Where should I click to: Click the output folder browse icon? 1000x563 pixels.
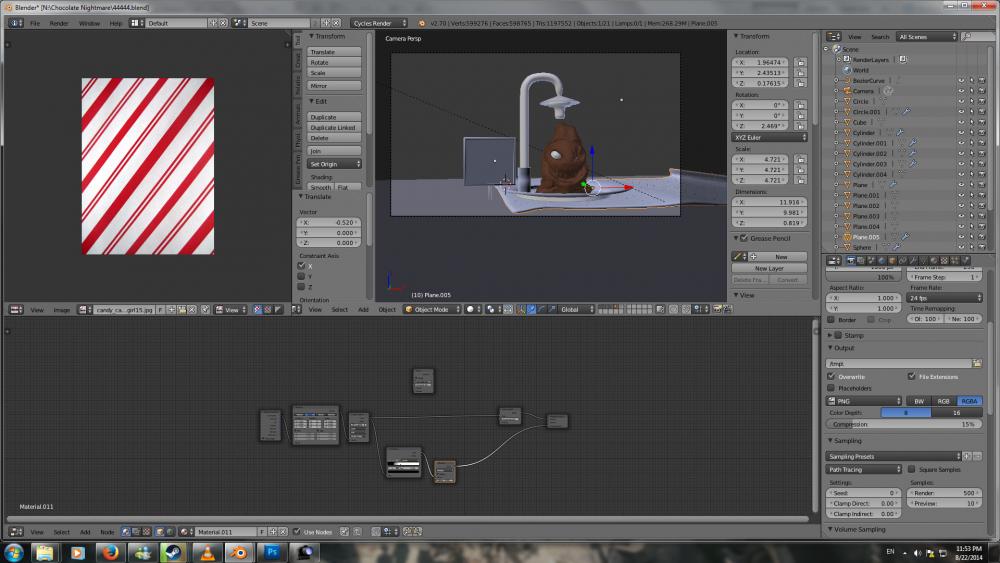click(977, 364)
